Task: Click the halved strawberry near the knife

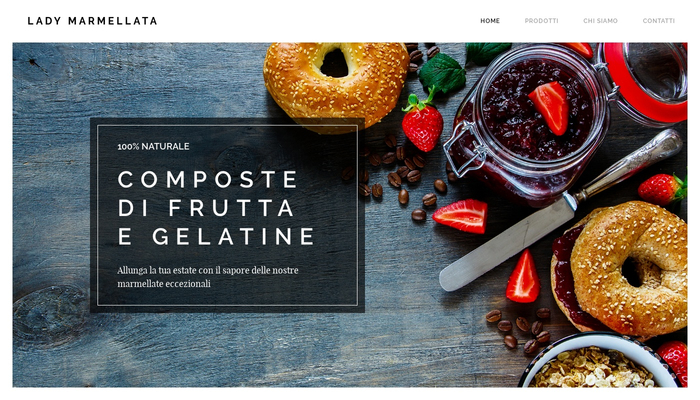Action: [461, 216]
